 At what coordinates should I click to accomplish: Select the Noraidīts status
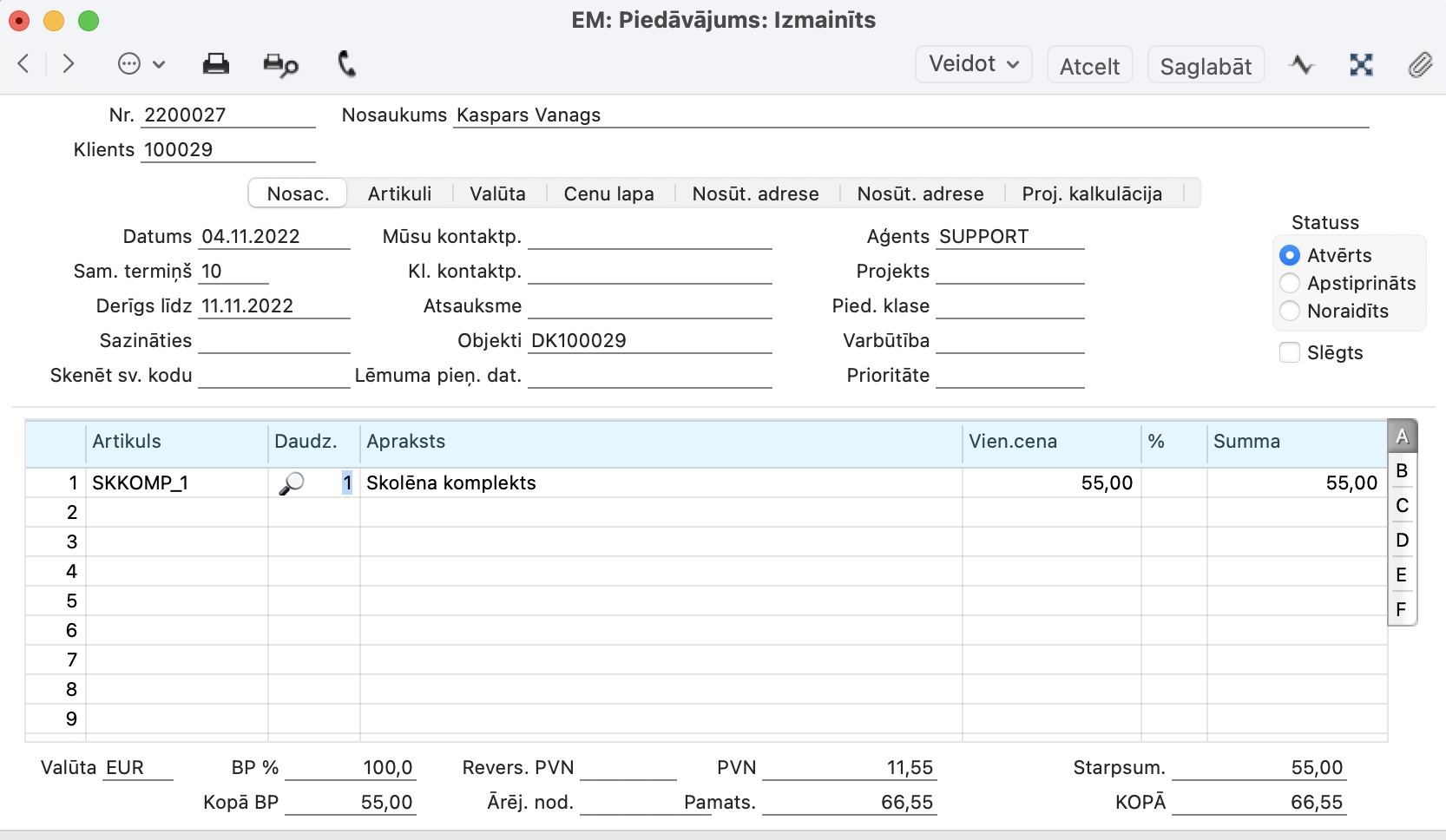[x=1290, y=312]
